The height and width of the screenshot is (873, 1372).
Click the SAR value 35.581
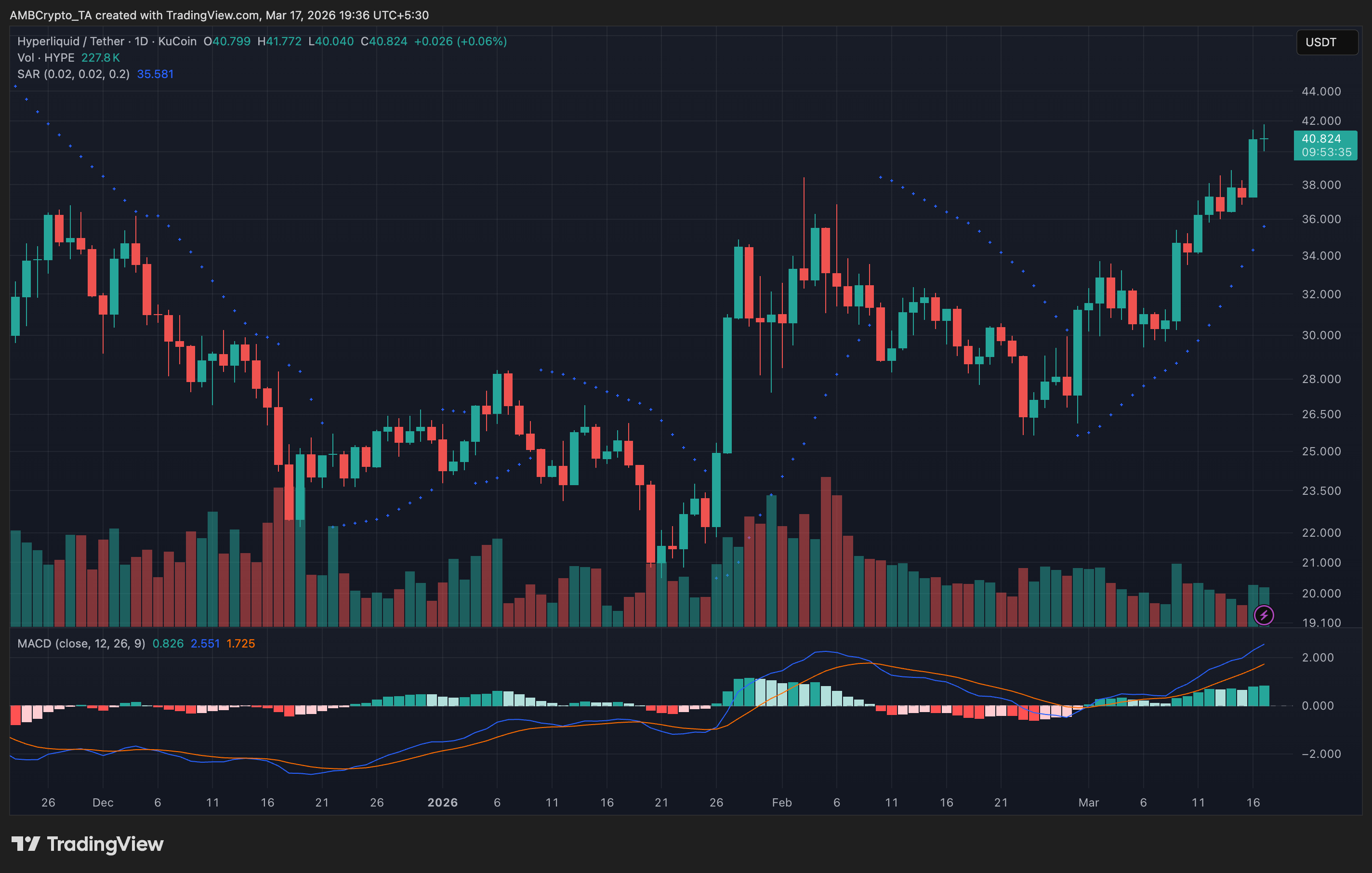coord(155,74)
